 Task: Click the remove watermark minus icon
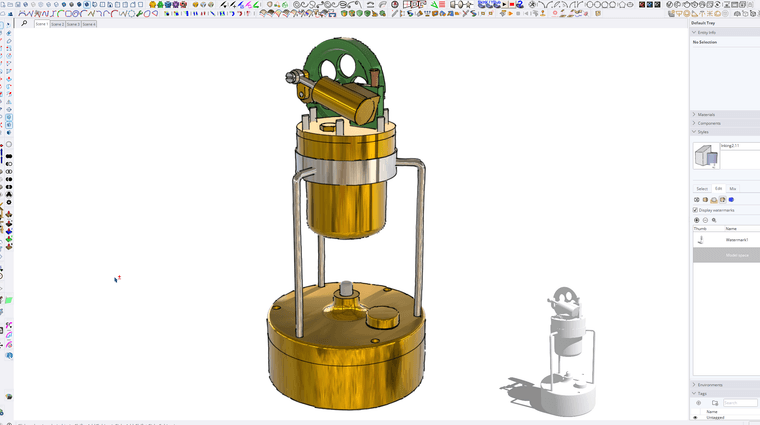tap(705, 220)
